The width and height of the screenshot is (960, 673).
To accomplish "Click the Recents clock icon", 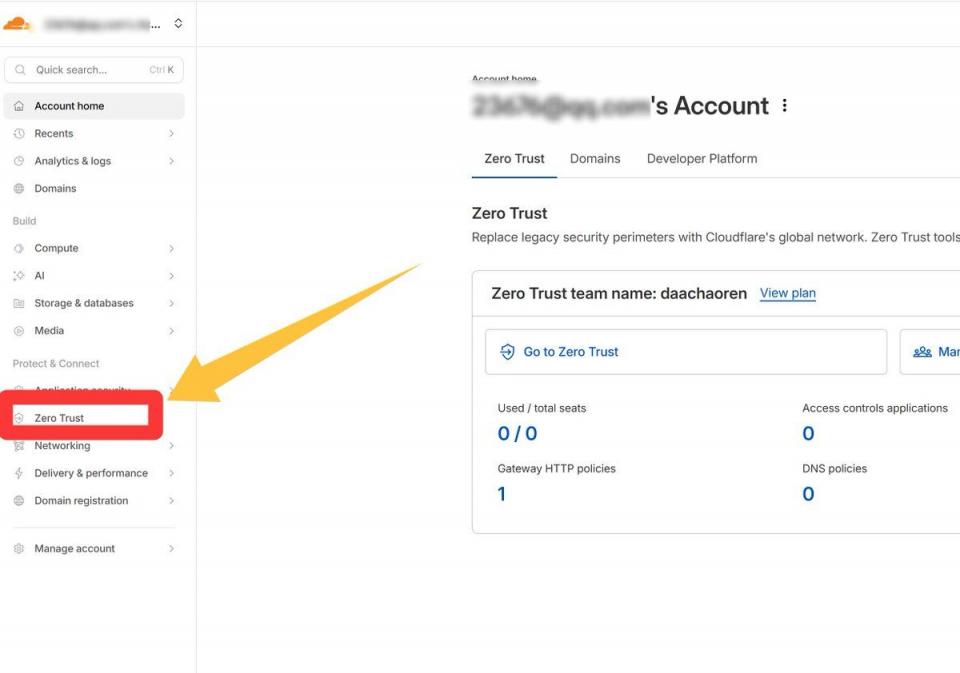I will (x=19, y=134).
